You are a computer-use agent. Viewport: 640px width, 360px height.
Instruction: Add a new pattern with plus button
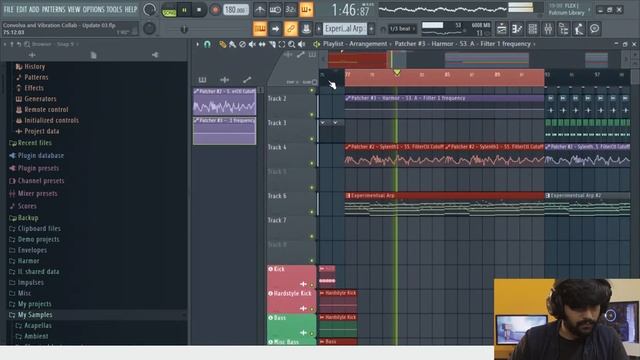371,29
